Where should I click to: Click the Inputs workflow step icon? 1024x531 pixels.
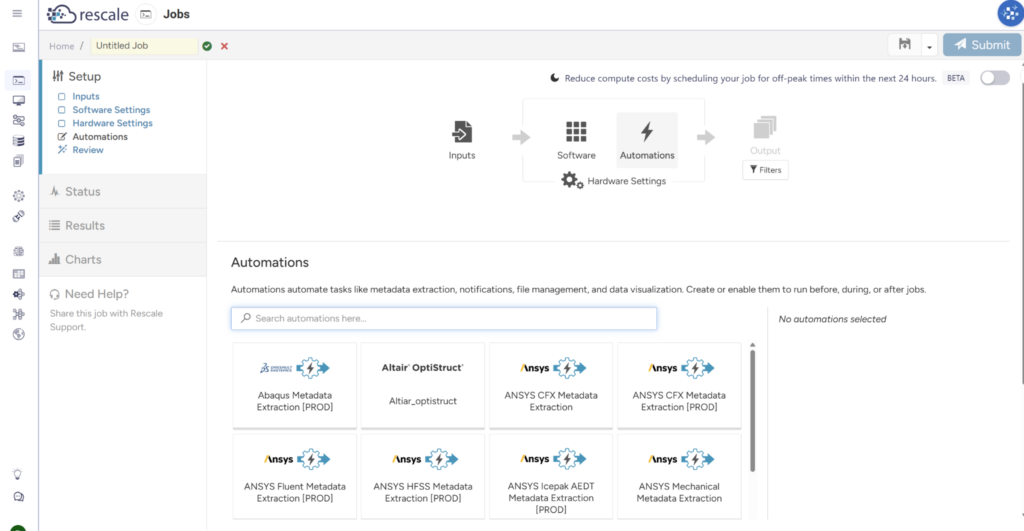pos(462,132)
